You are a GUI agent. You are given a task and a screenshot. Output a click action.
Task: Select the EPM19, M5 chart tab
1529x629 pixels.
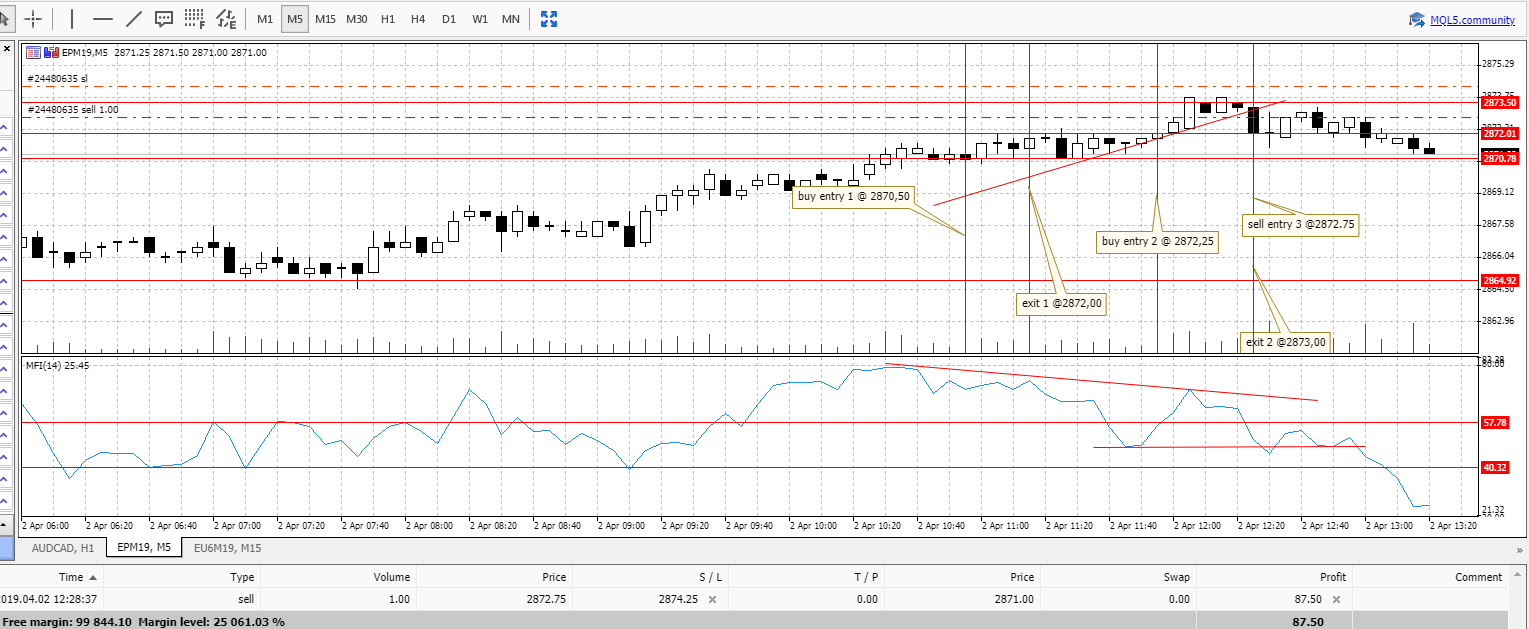click(143, 548)
